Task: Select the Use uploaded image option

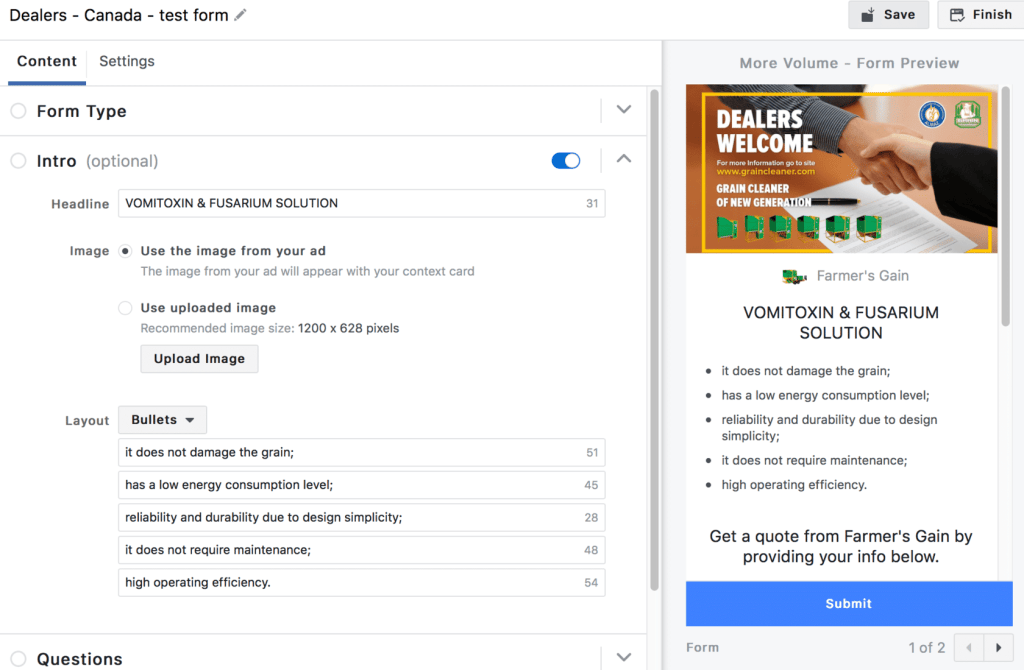Action: pyautogui.click(x=125, y=308)
